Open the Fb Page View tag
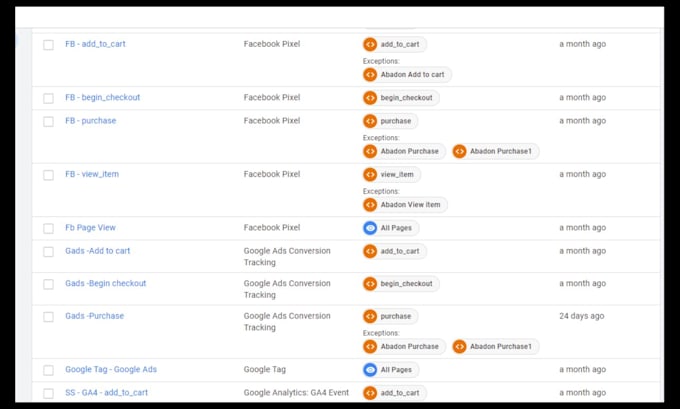The image size is (680, 409). pos(90,227)
